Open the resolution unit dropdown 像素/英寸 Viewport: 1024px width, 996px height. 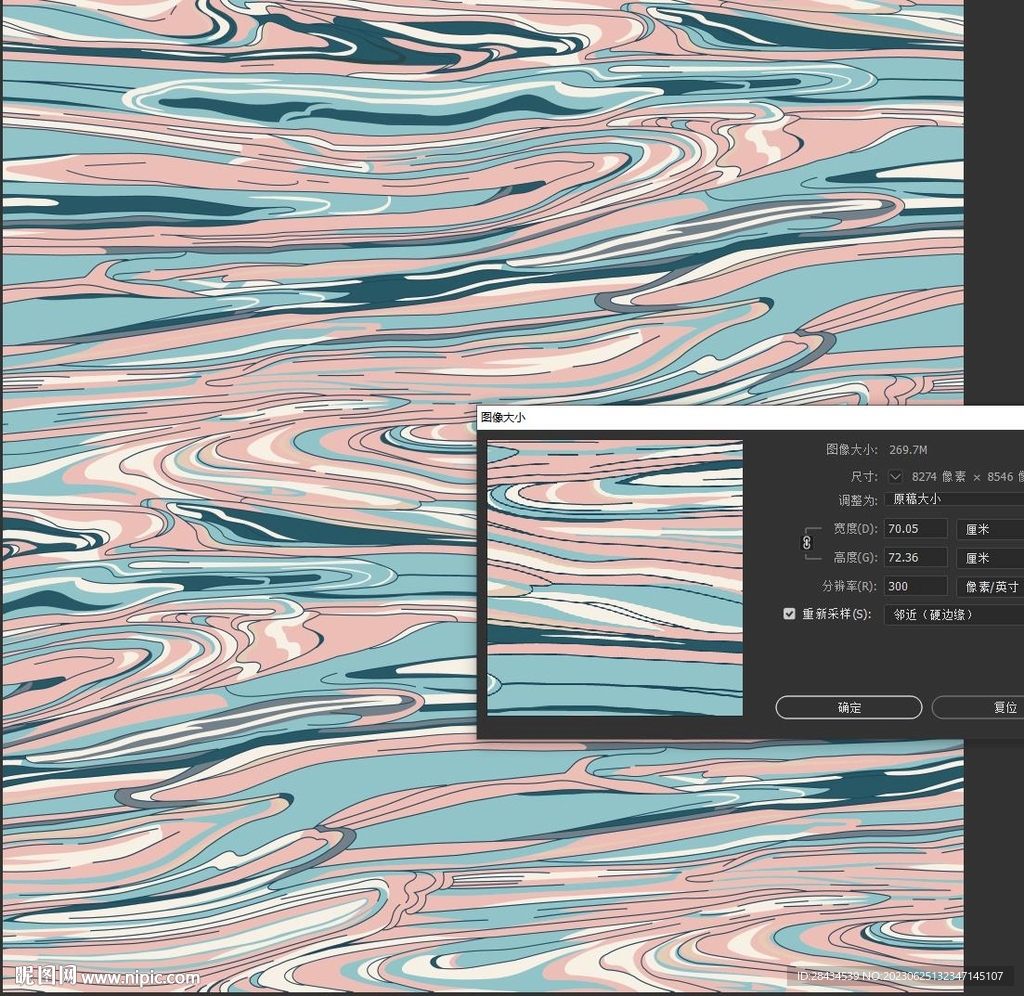[990, 586]
